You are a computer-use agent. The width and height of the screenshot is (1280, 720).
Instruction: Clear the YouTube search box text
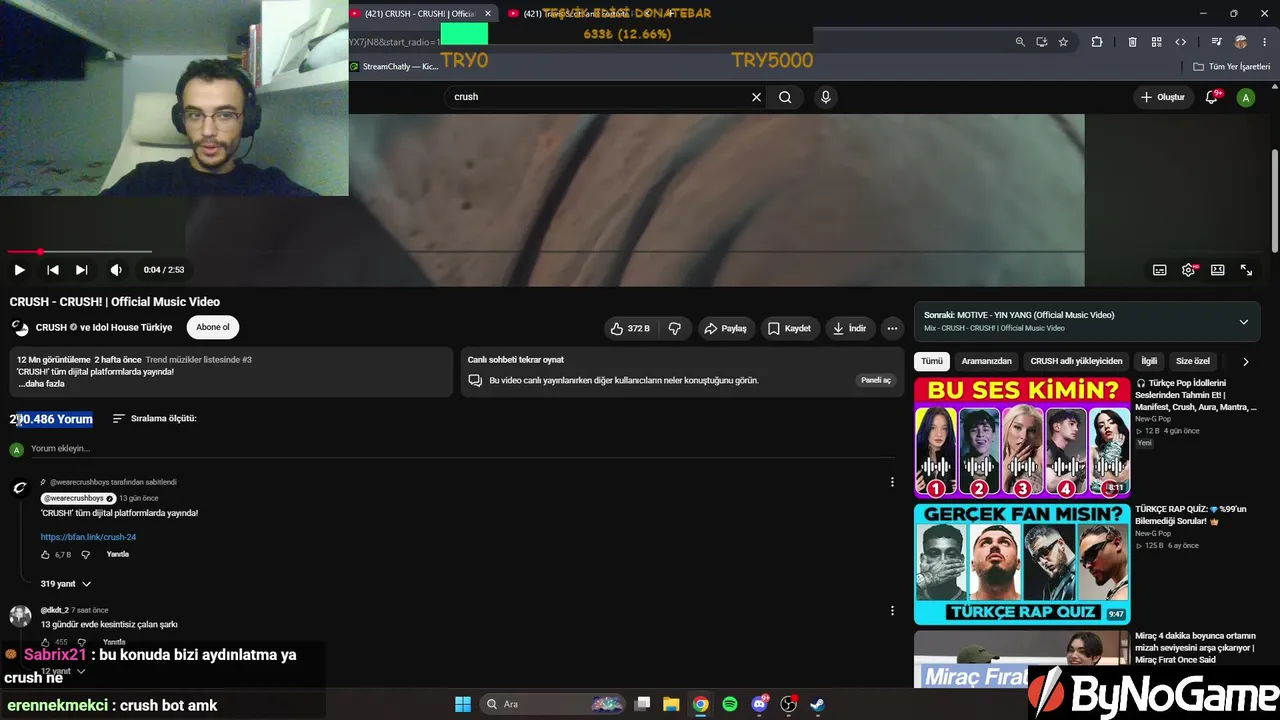point(757,97)
